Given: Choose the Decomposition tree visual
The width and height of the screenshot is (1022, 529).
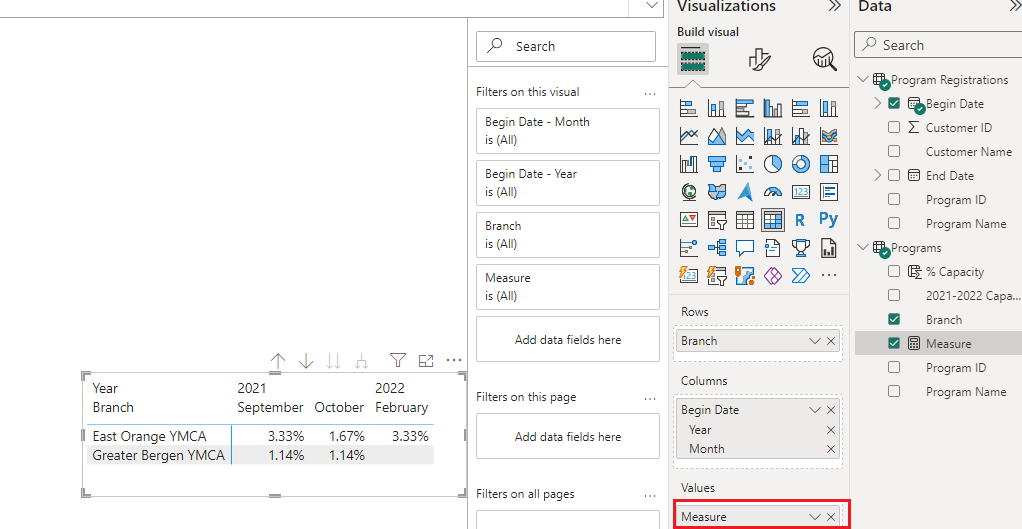Looking at the screenshot, I should tap(717, 248).
